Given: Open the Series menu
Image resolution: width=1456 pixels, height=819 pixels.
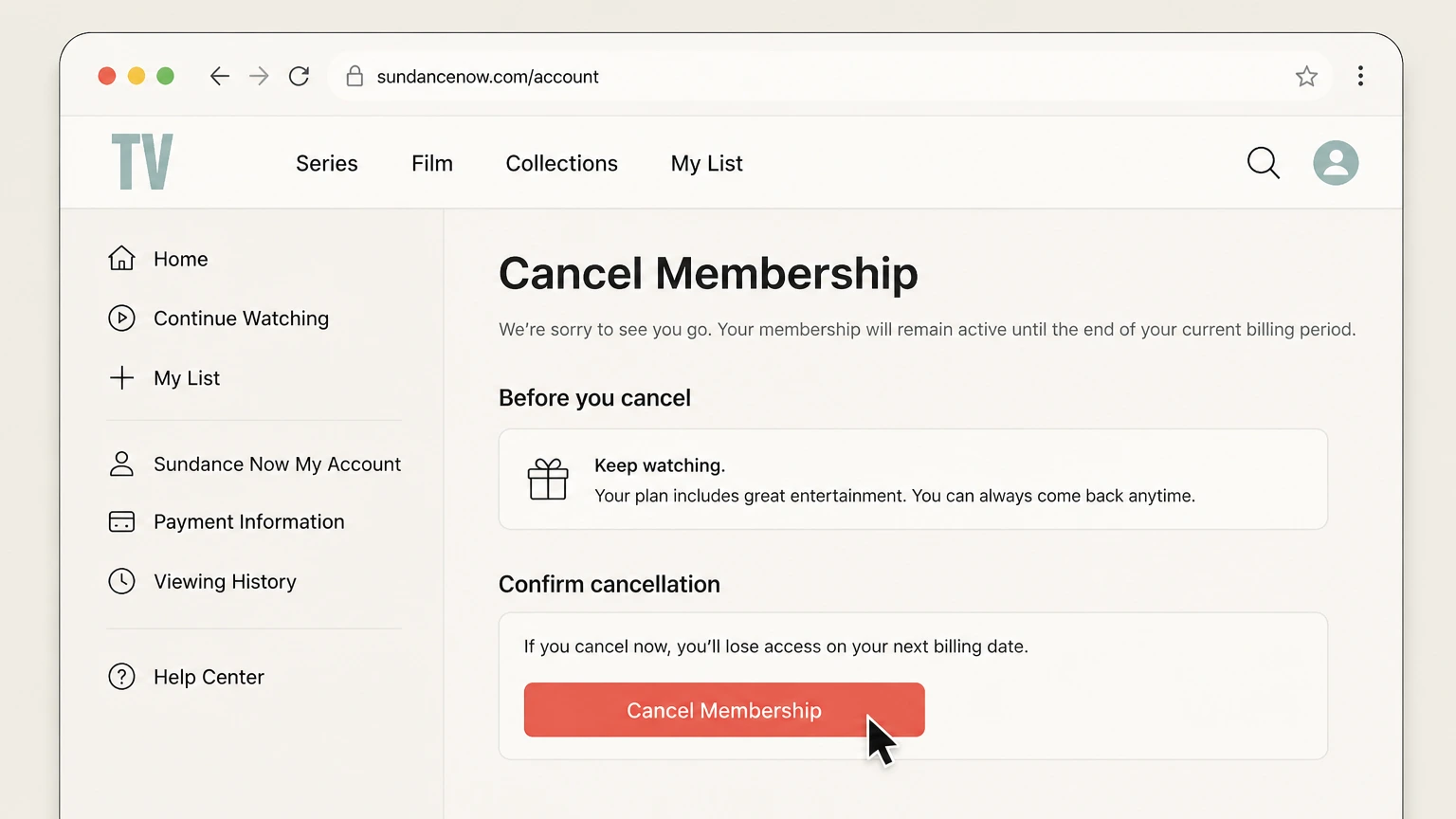Looking at the screenshot, I should (x=327, y=163).
